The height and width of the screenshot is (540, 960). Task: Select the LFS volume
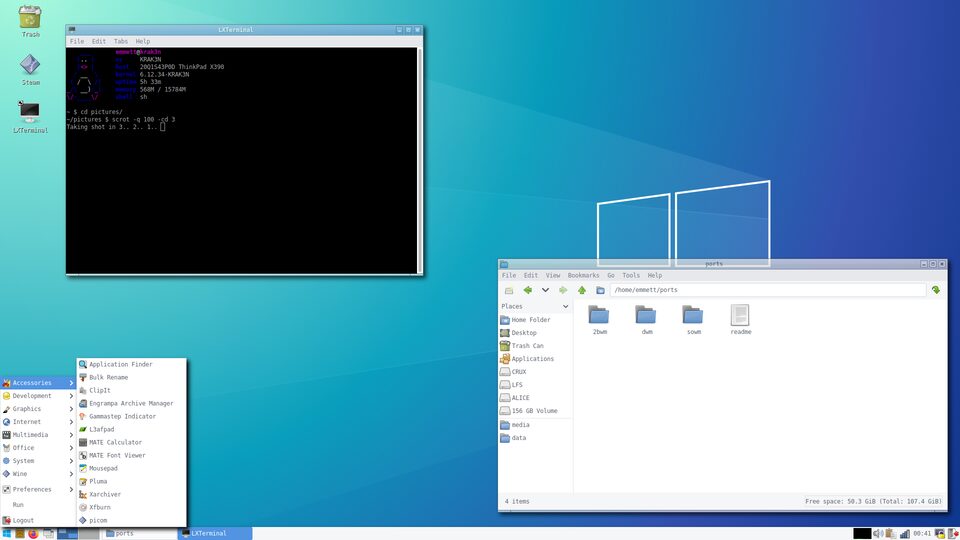click(x=536, y=385)
